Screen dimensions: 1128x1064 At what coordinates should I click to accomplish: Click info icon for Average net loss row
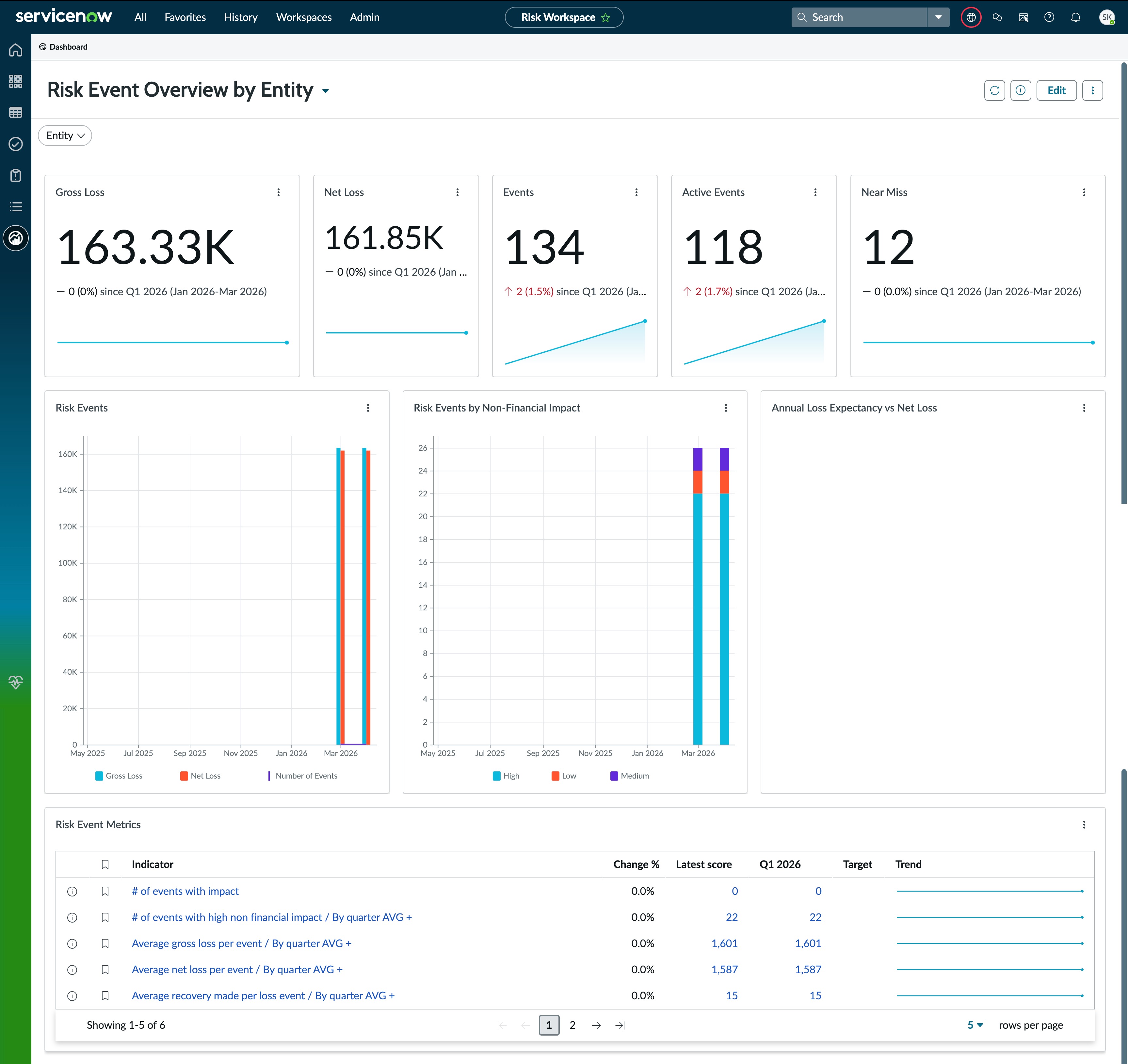point(72,970)
